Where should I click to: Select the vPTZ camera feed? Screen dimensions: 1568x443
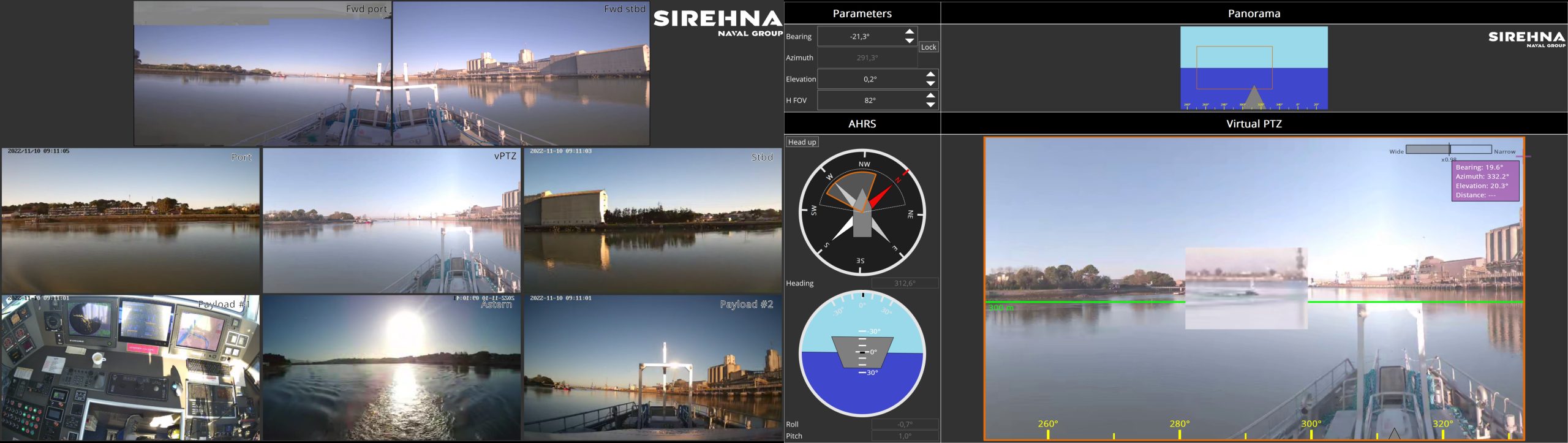click(x=392, y=221)
